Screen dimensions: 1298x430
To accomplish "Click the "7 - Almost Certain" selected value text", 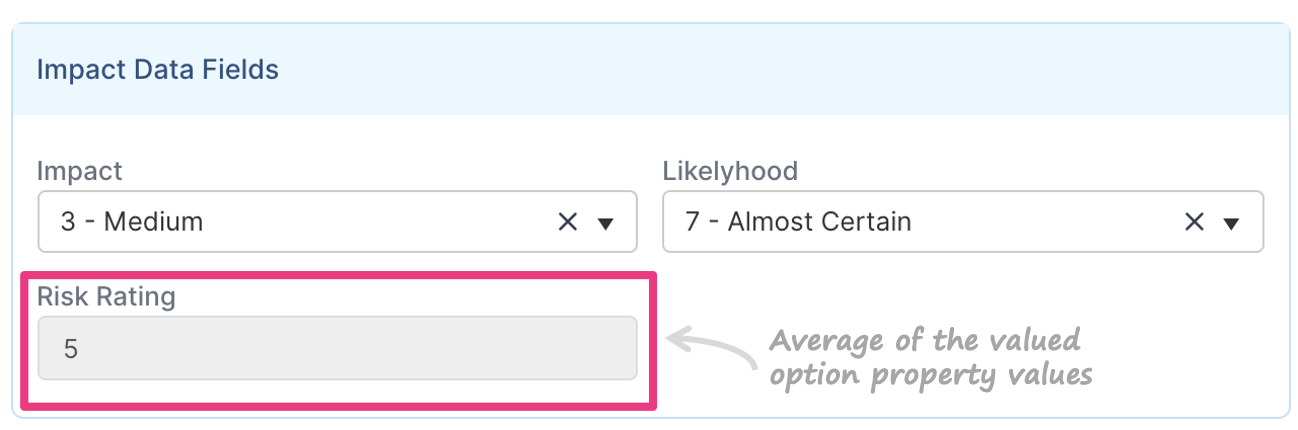I will pos(798,222).
